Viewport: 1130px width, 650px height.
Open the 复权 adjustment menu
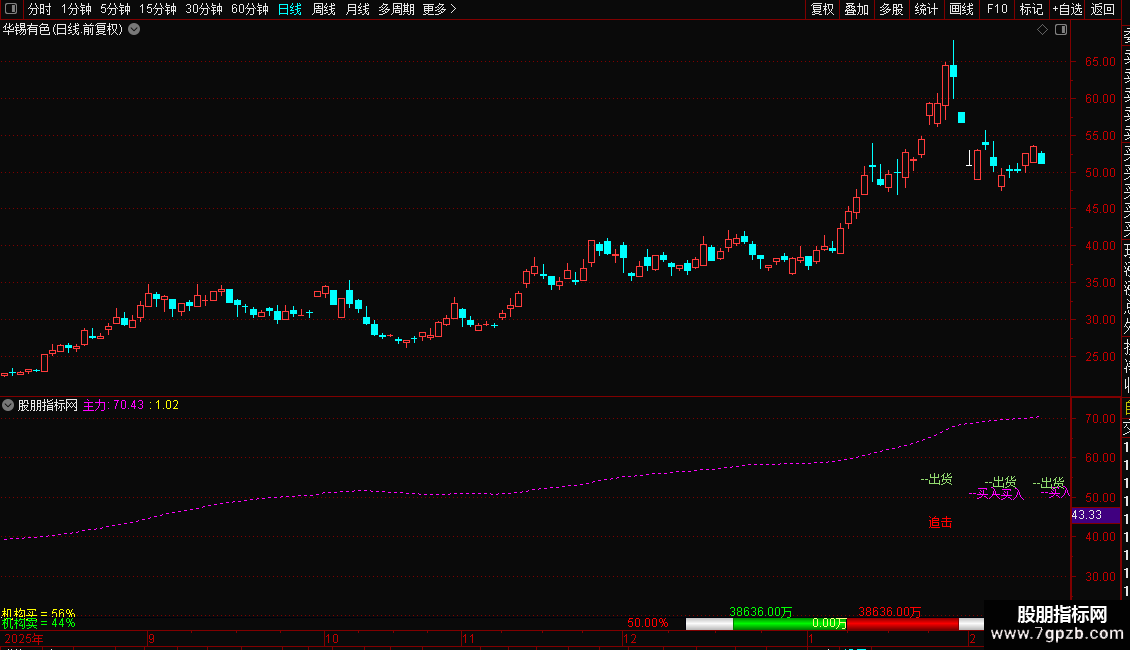(822, 9)
